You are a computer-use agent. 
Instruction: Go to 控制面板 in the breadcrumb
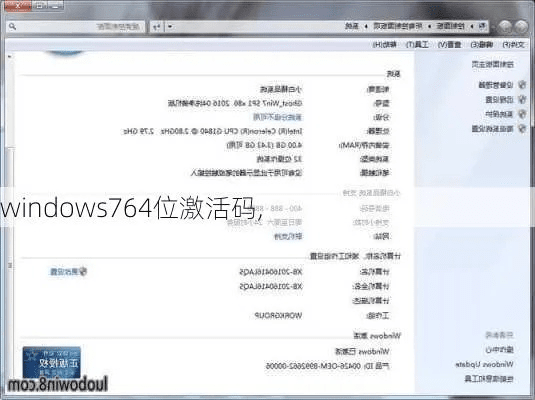[450, 26]
